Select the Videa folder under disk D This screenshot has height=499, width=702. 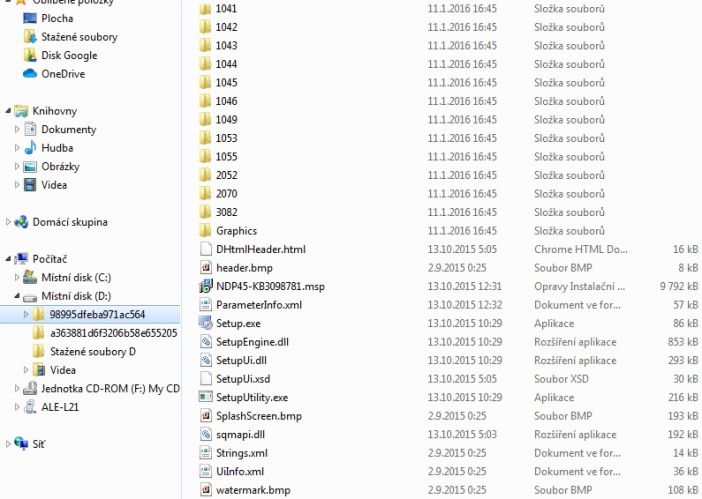pyautogui.click(x=63, y=370)
